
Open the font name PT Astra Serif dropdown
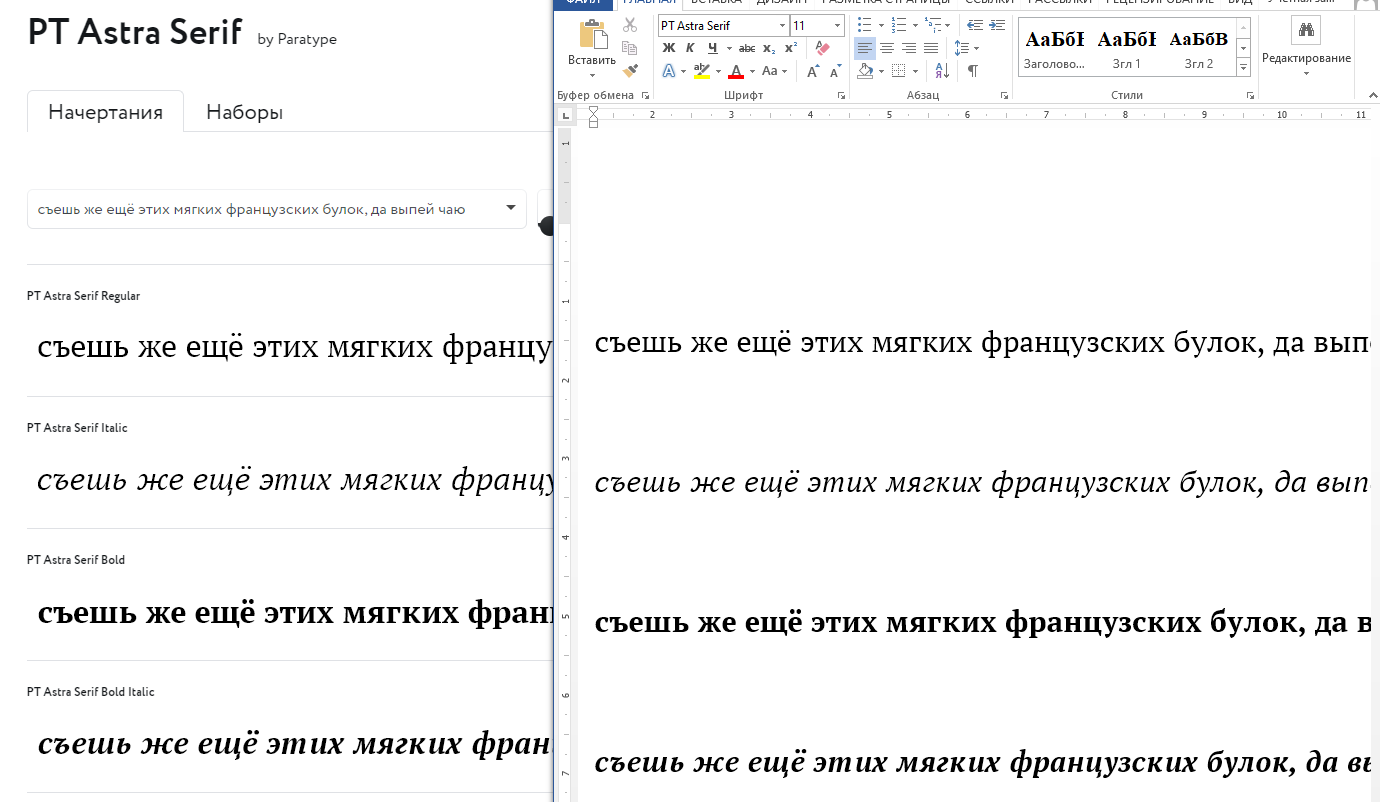point(782,26)
